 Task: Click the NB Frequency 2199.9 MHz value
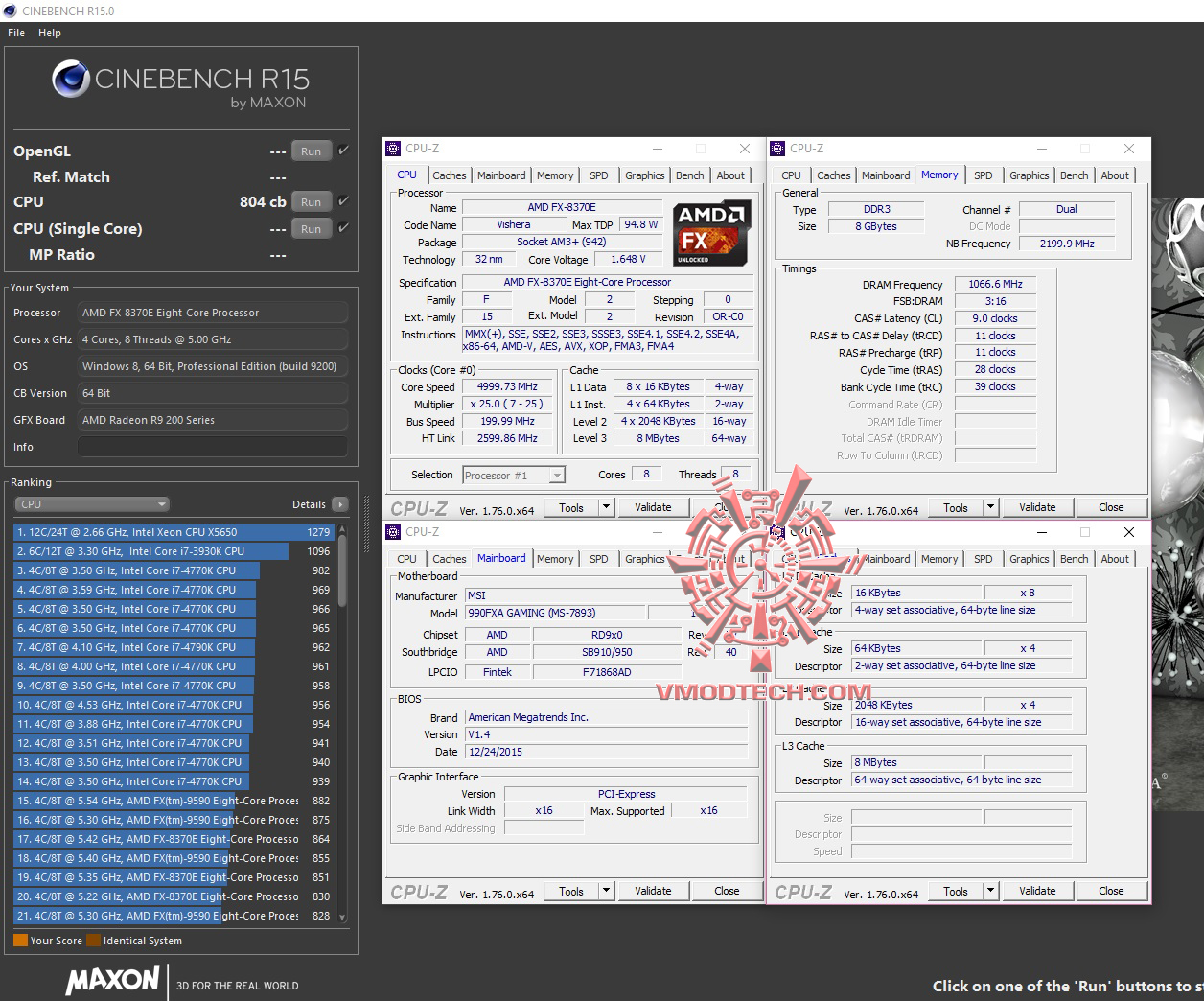(1067, 244)
